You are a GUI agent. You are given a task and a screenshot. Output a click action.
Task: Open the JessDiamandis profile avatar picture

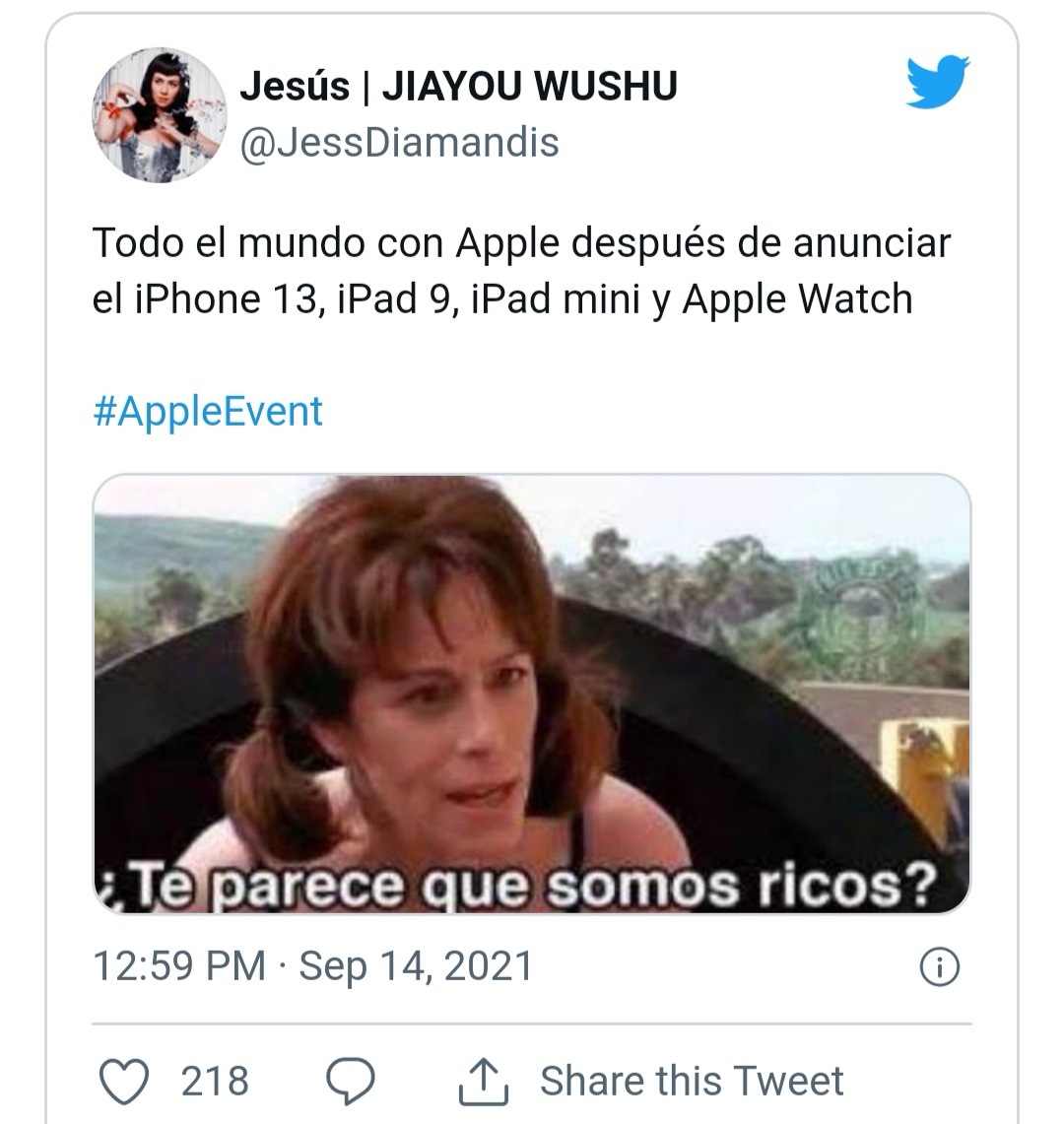click(160, 114)
